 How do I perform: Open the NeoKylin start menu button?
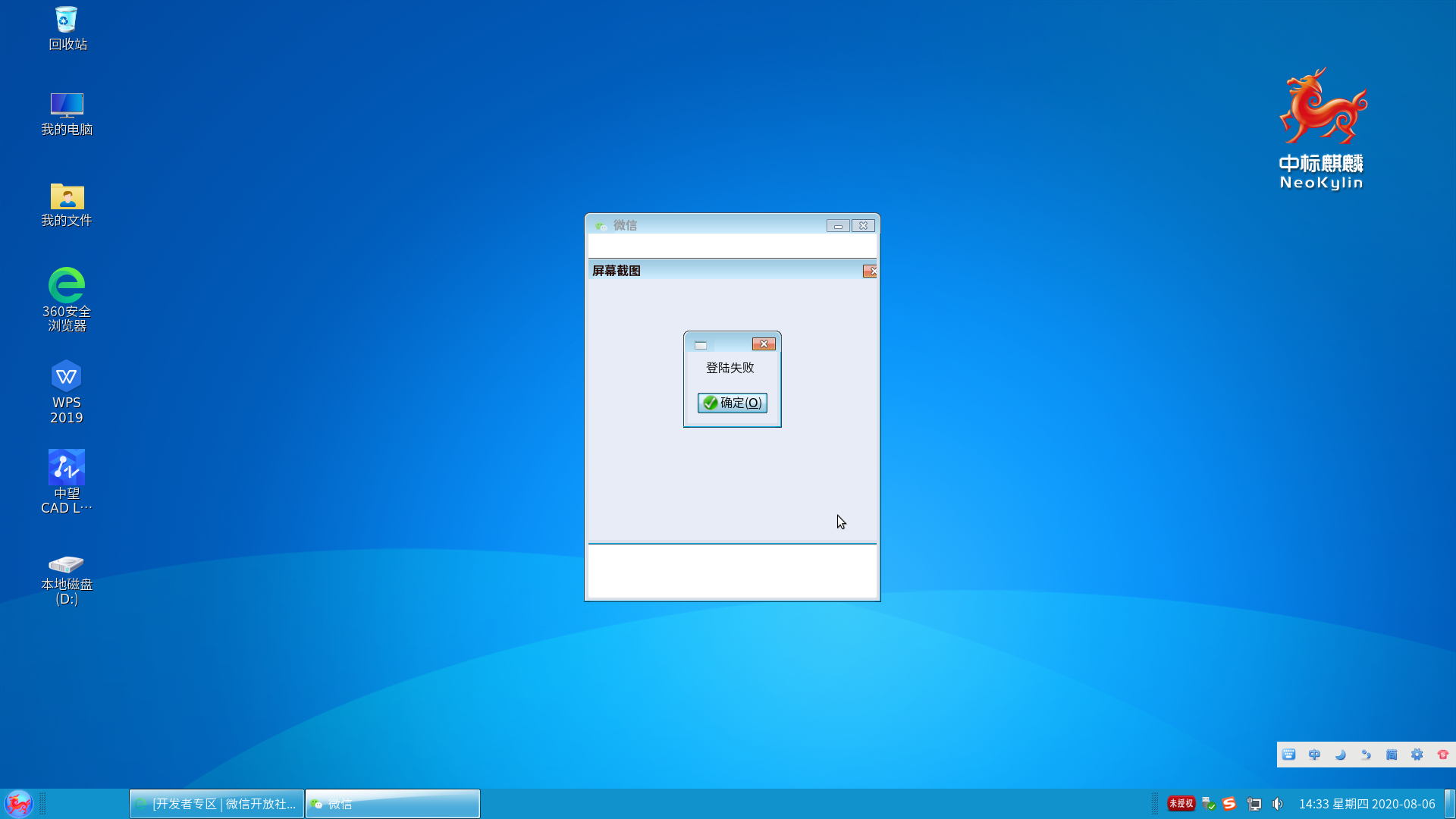(x=19, y=803)
